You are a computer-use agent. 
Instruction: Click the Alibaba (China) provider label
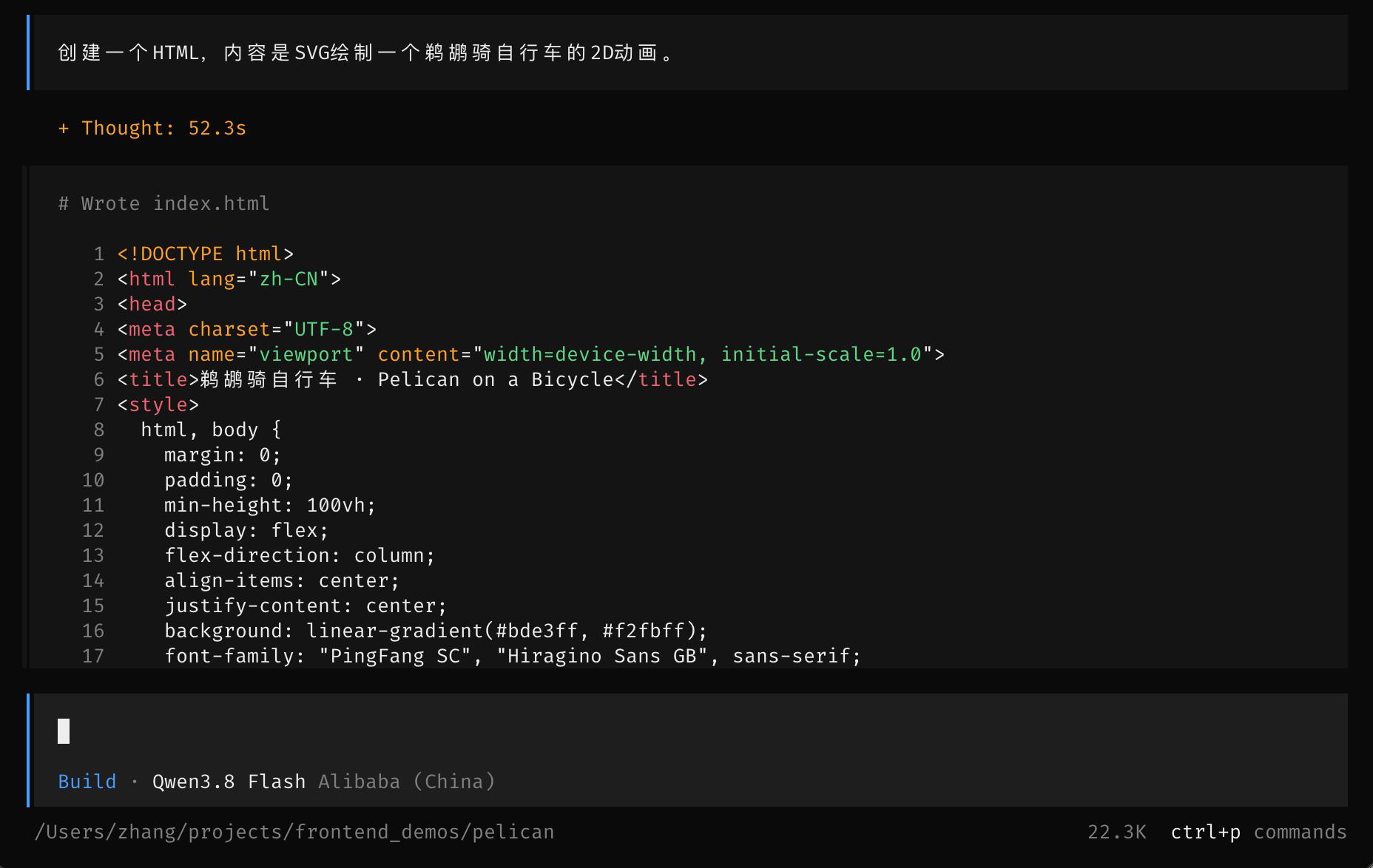click(x=406, y=781)
